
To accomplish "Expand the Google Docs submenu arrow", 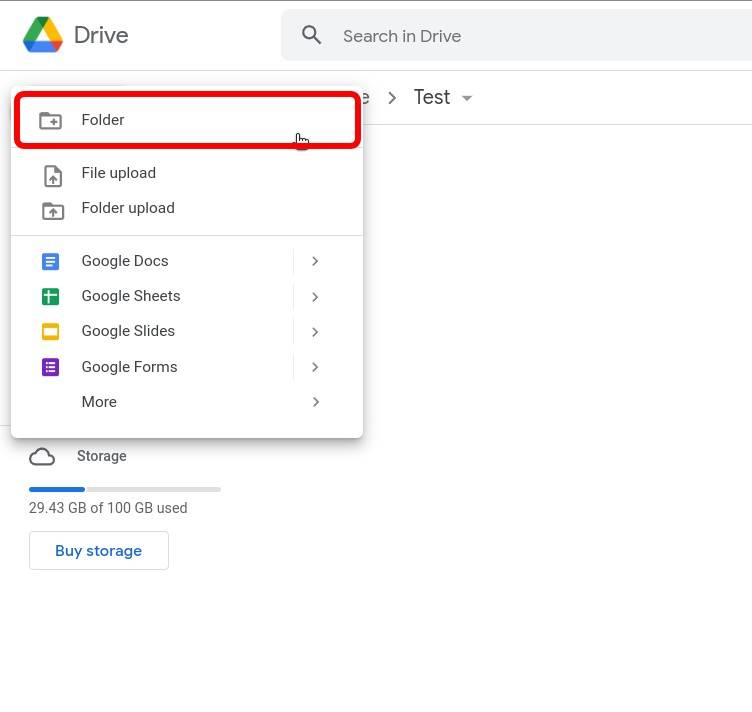I will (315, 261).
